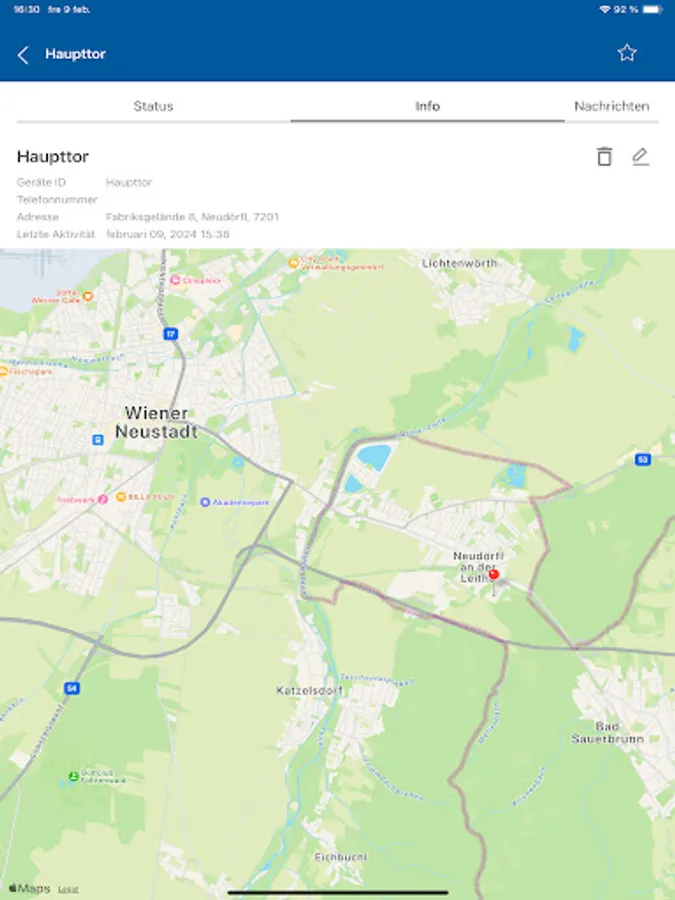Select the Cineplexx marker on the map
Screen dimensions: 675x900
click(175, 280)
